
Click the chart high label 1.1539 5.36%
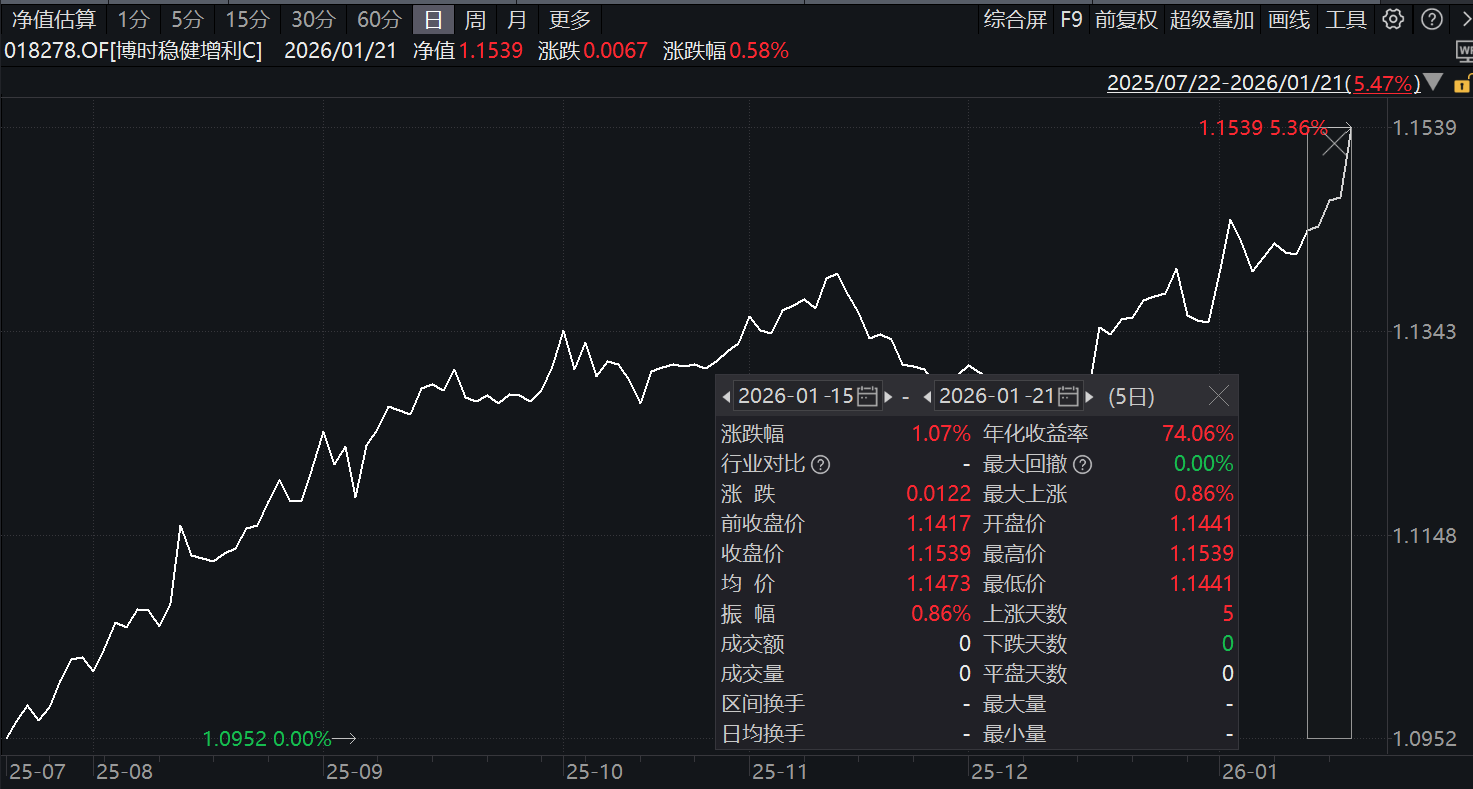point(1263,128)
